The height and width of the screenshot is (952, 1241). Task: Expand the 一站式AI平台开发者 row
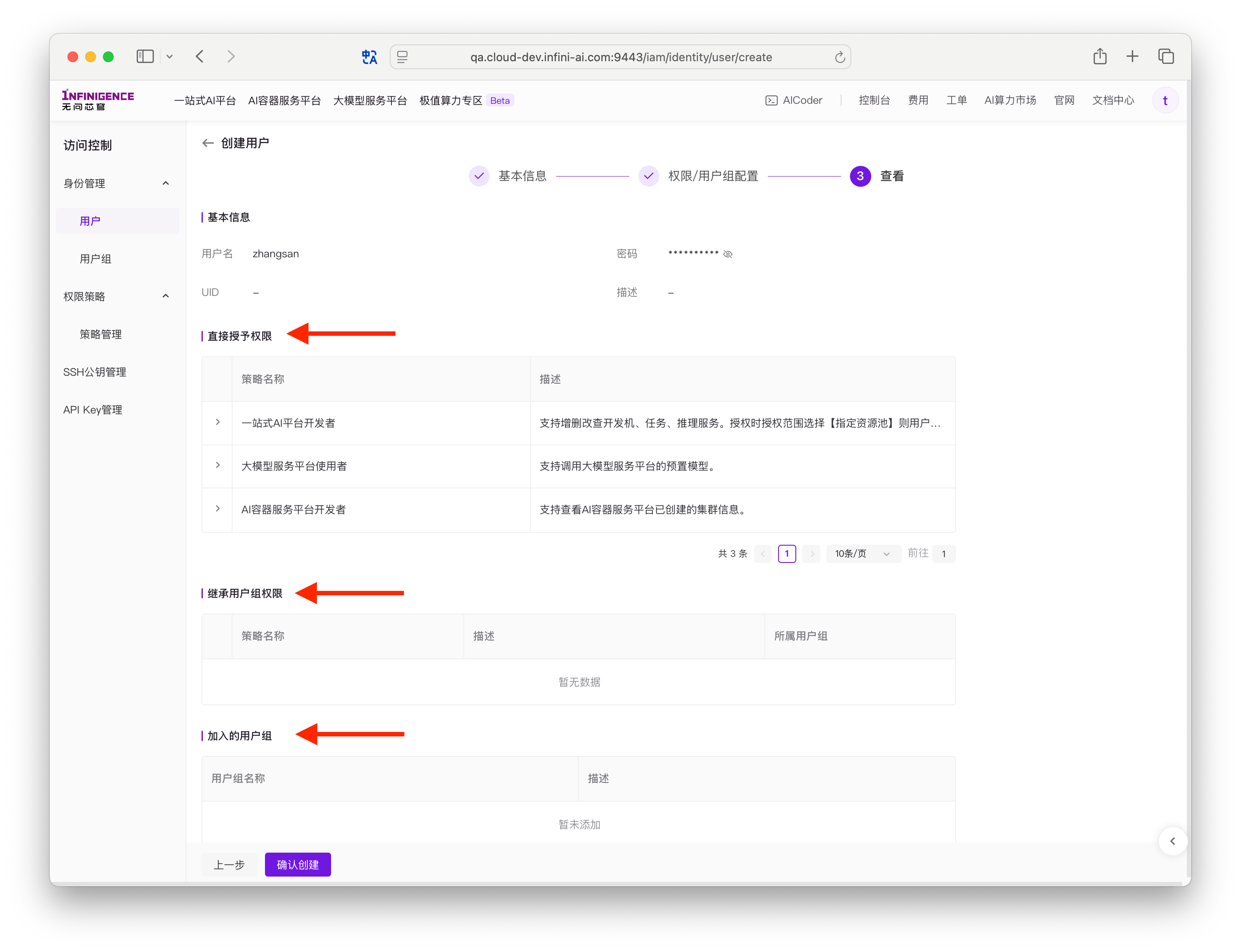(x=217, y=423)
